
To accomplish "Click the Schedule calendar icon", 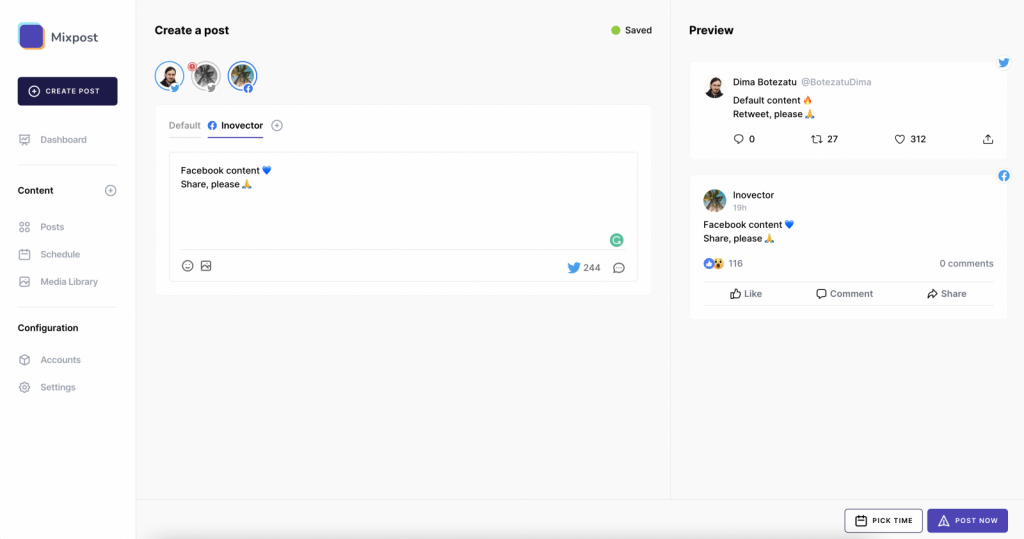I will point(25,255).
